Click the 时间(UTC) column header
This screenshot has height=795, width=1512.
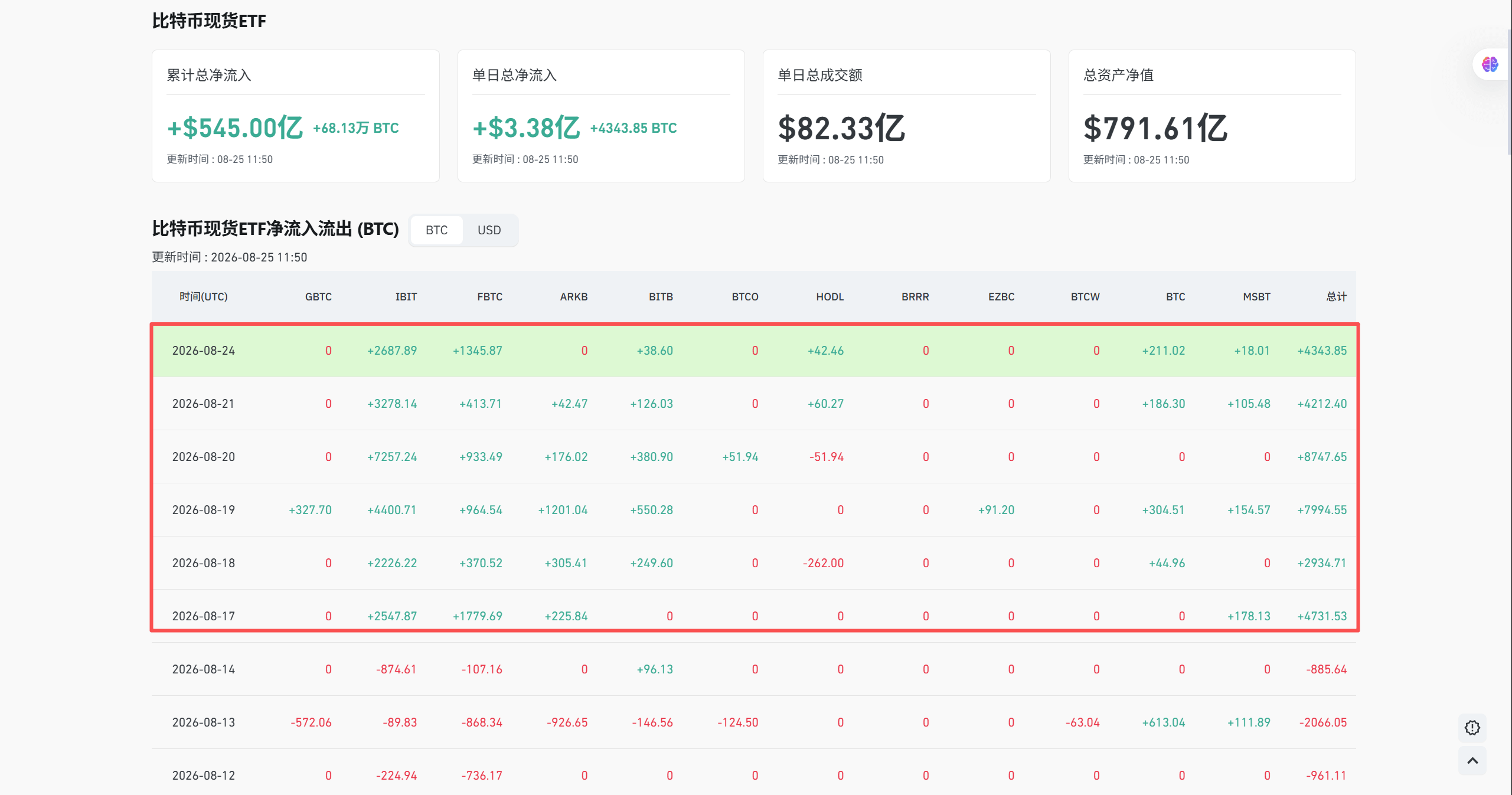(204, 297)
